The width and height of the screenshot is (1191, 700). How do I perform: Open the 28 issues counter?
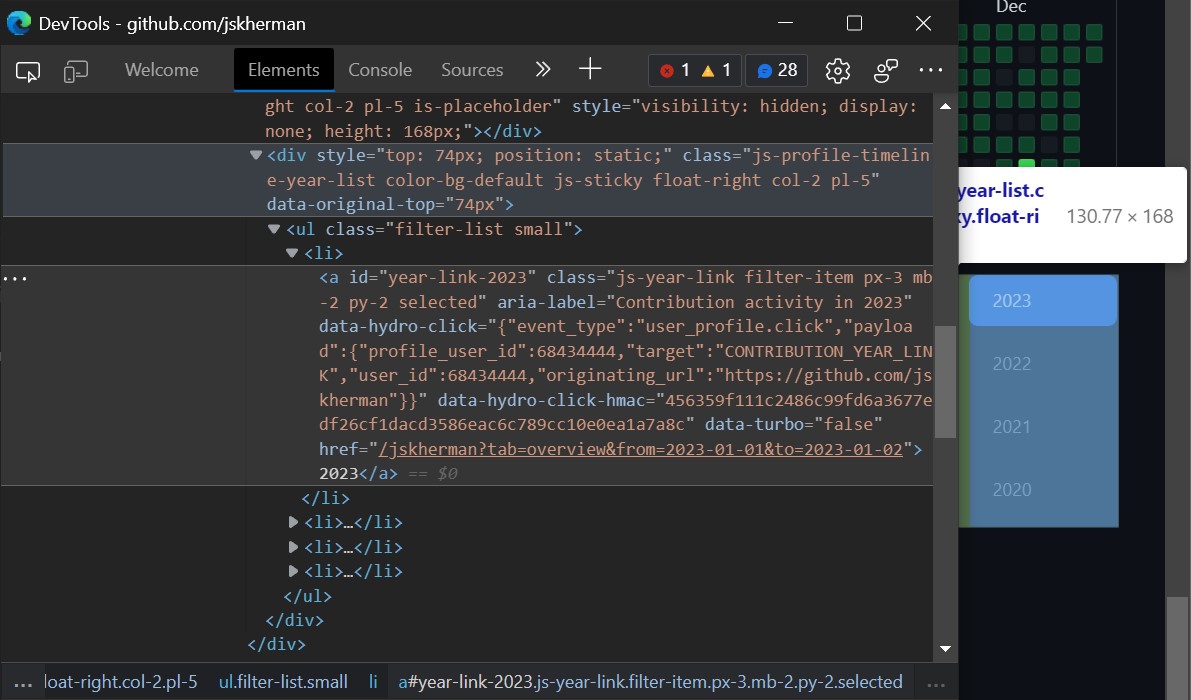[777, 70]
